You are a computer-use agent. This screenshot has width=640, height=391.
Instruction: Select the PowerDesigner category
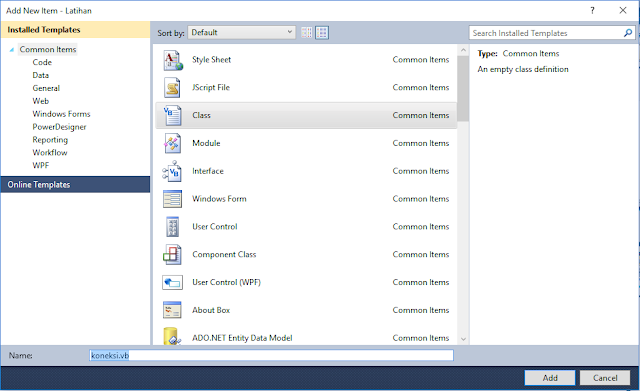(59, 127)
